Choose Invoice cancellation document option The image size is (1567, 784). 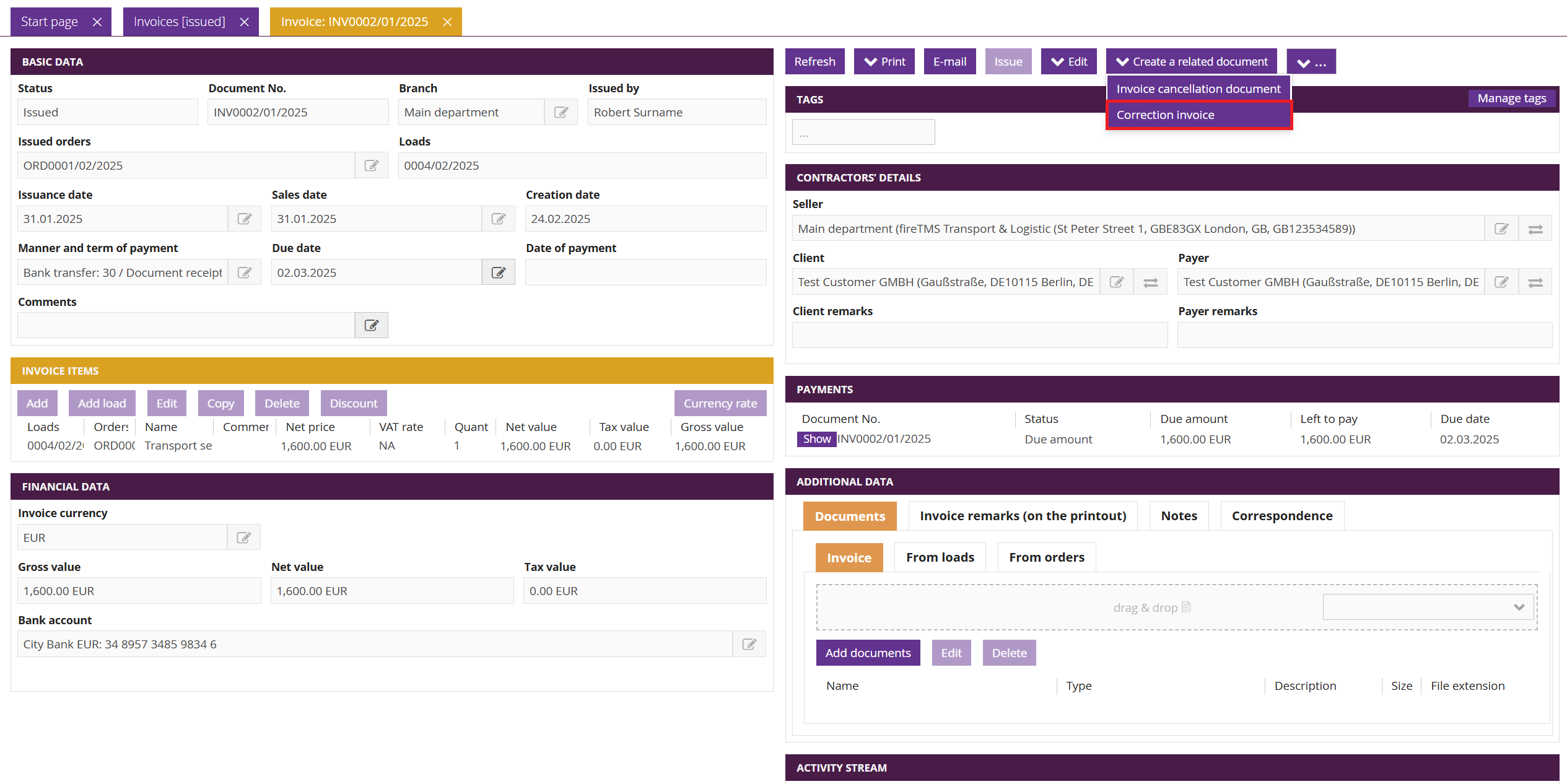pos(1198,89)
